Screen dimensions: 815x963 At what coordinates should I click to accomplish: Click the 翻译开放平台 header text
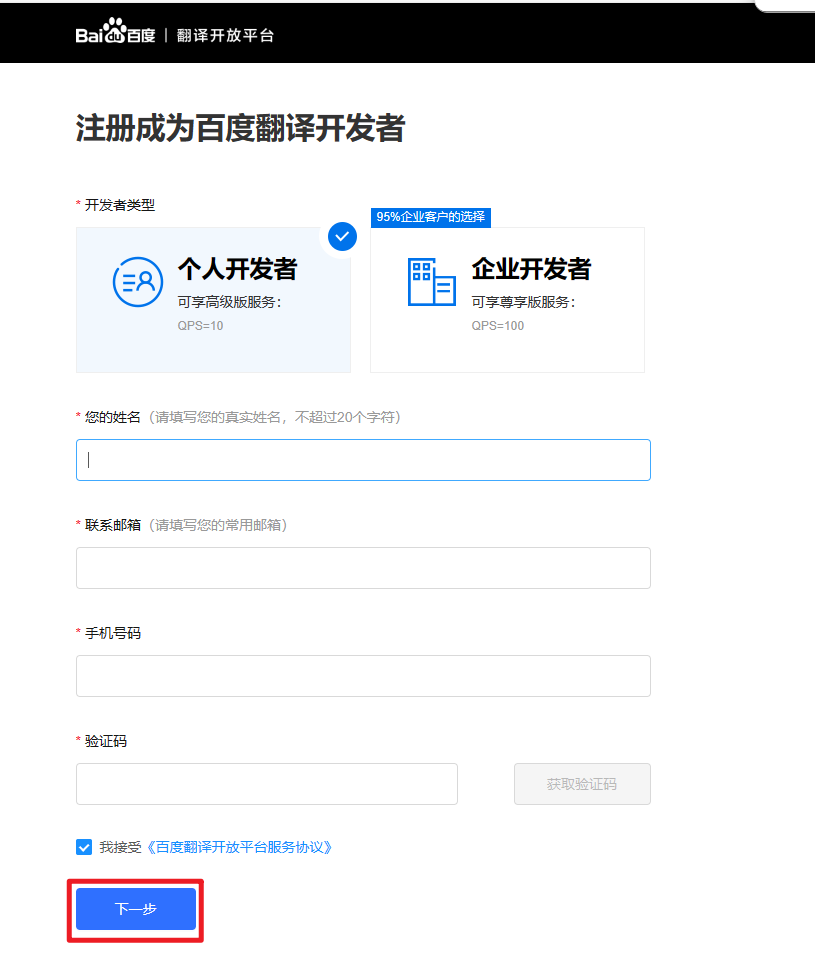[225, 33]
